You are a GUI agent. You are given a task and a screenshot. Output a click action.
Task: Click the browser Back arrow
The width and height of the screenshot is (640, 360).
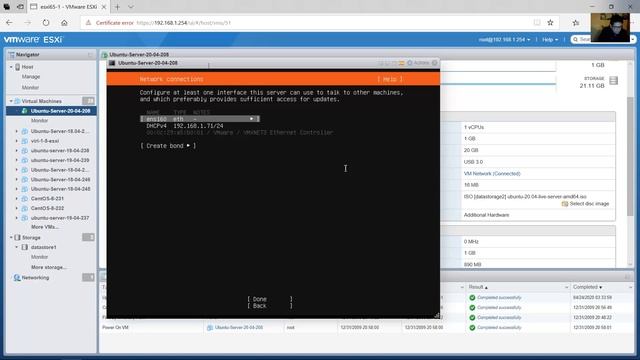(9, 23)
